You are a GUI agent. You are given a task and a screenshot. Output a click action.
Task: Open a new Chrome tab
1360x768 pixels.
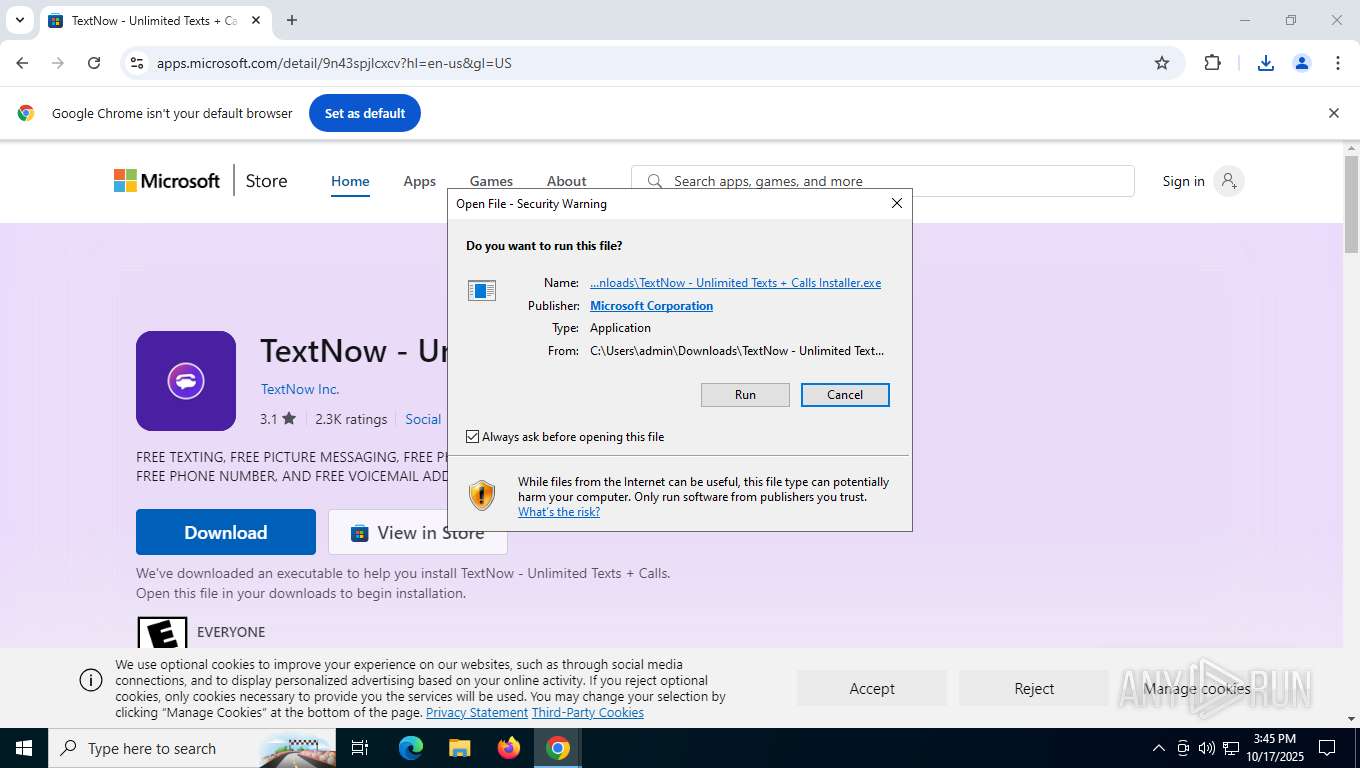pos(292,20)
